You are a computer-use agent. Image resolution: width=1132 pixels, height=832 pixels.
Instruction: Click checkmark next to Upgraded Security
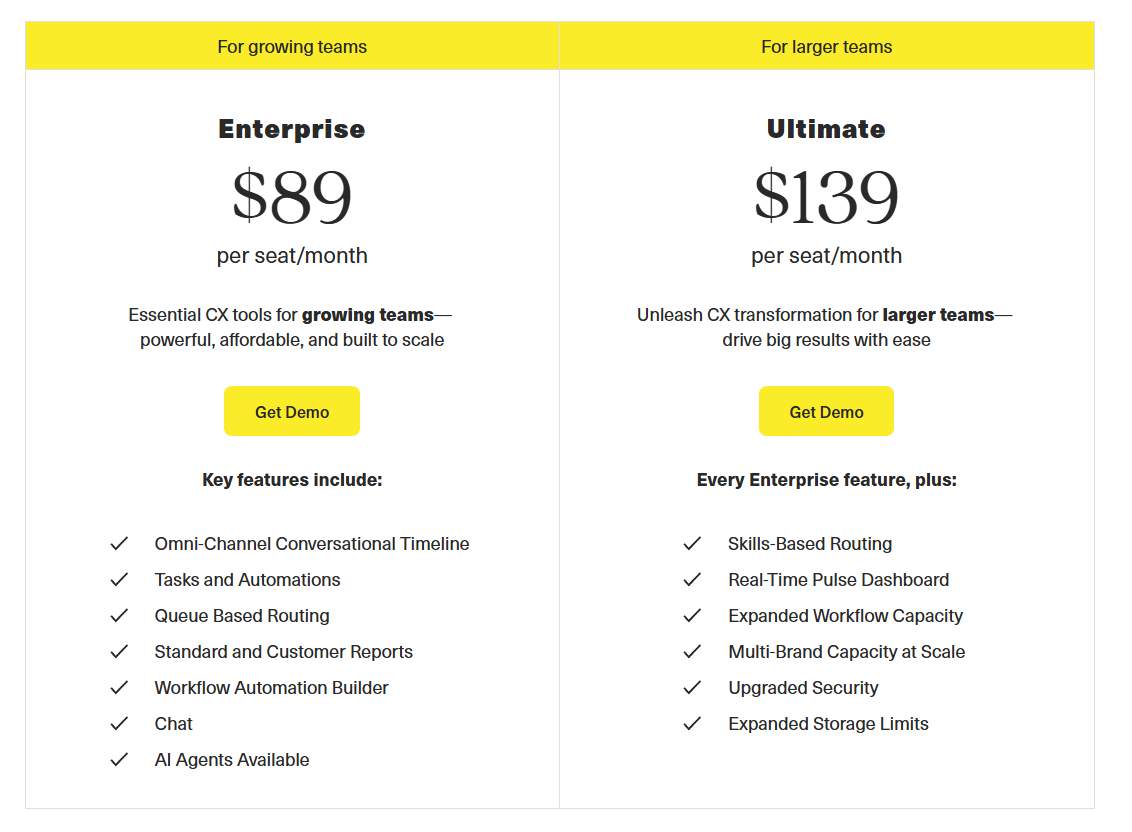[692, 688]
